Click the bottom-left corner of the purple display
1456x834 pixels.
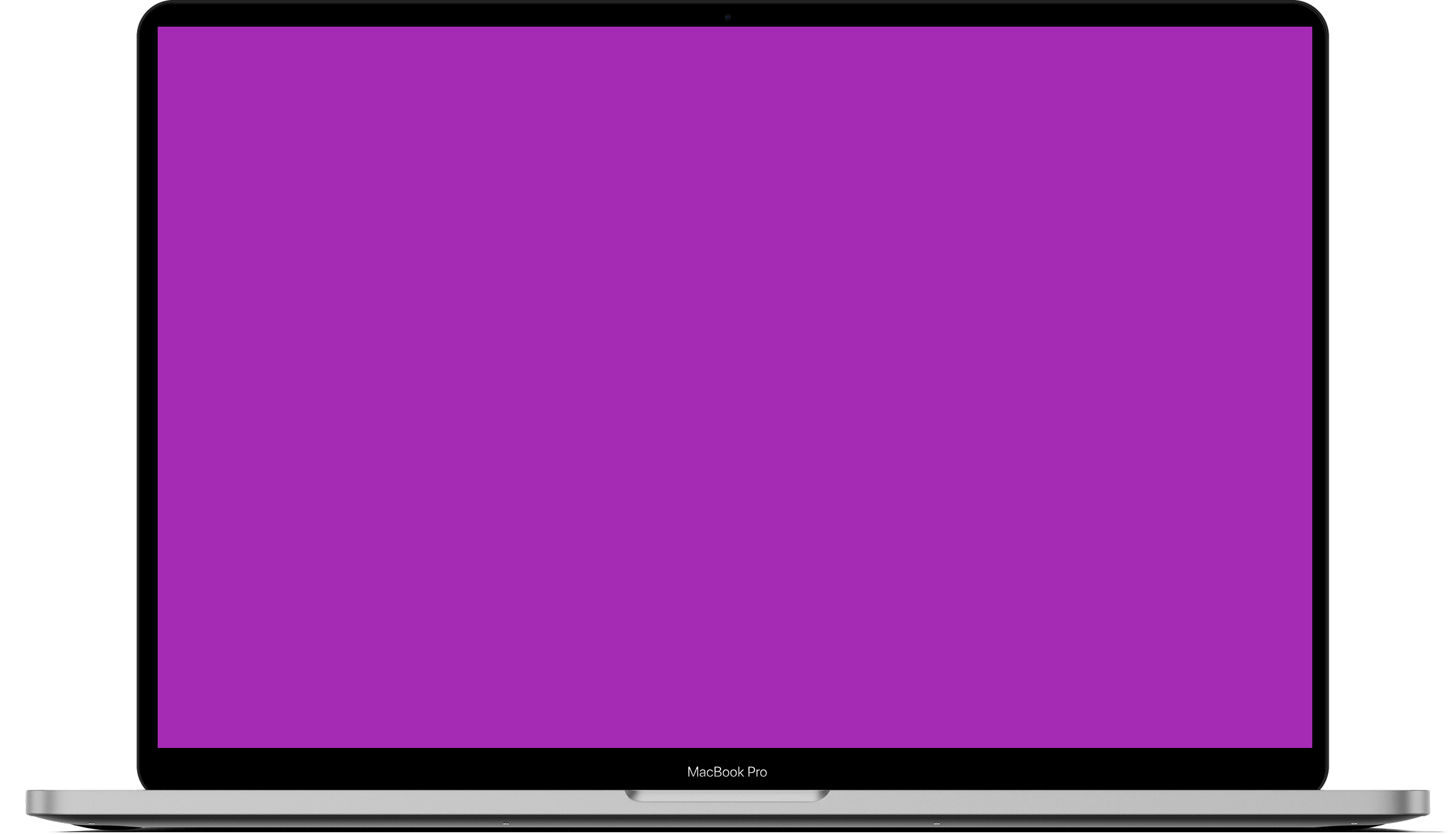point(159,746)
